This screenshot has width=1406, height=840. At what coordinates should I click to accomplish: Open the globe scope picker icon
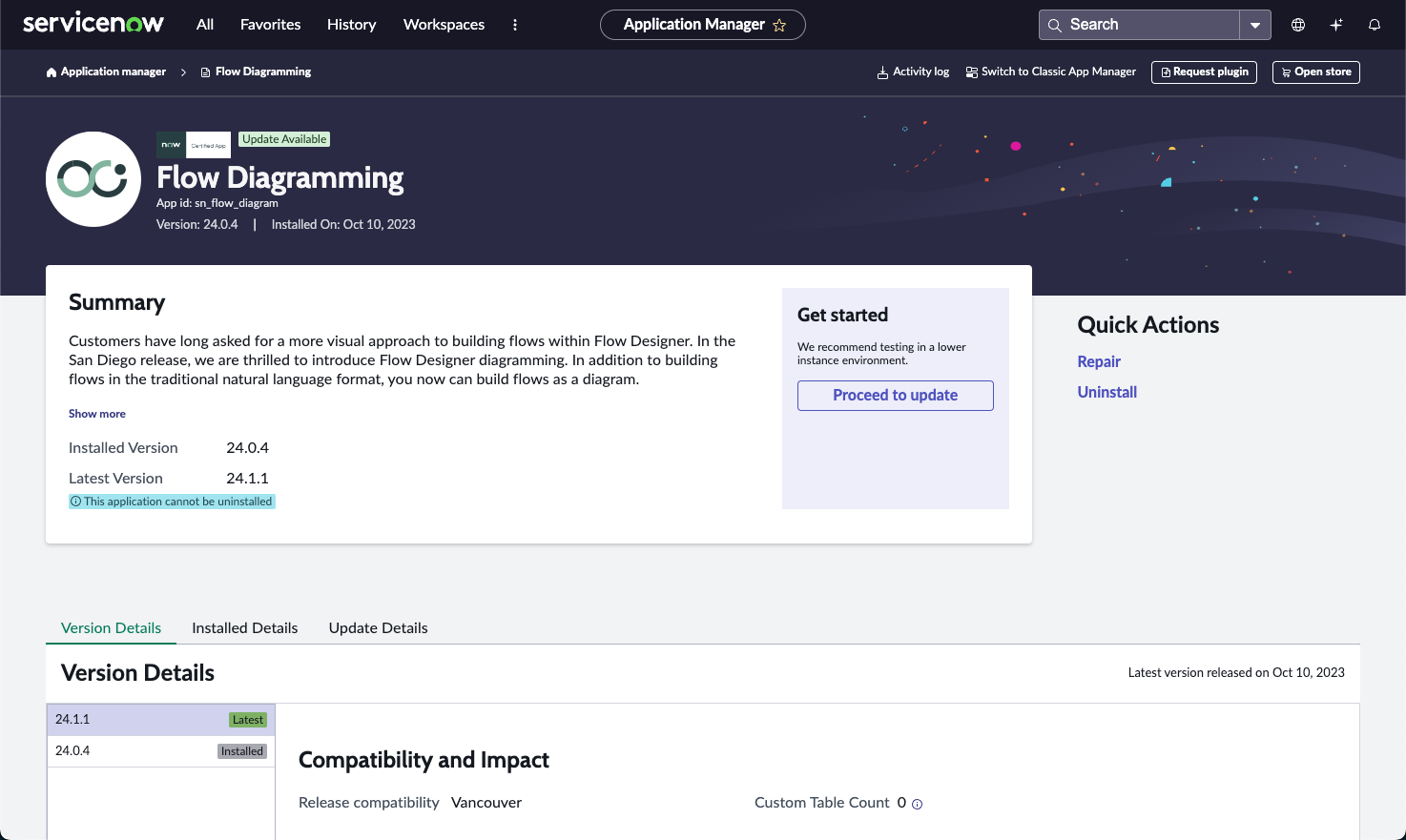(1298, 25)
